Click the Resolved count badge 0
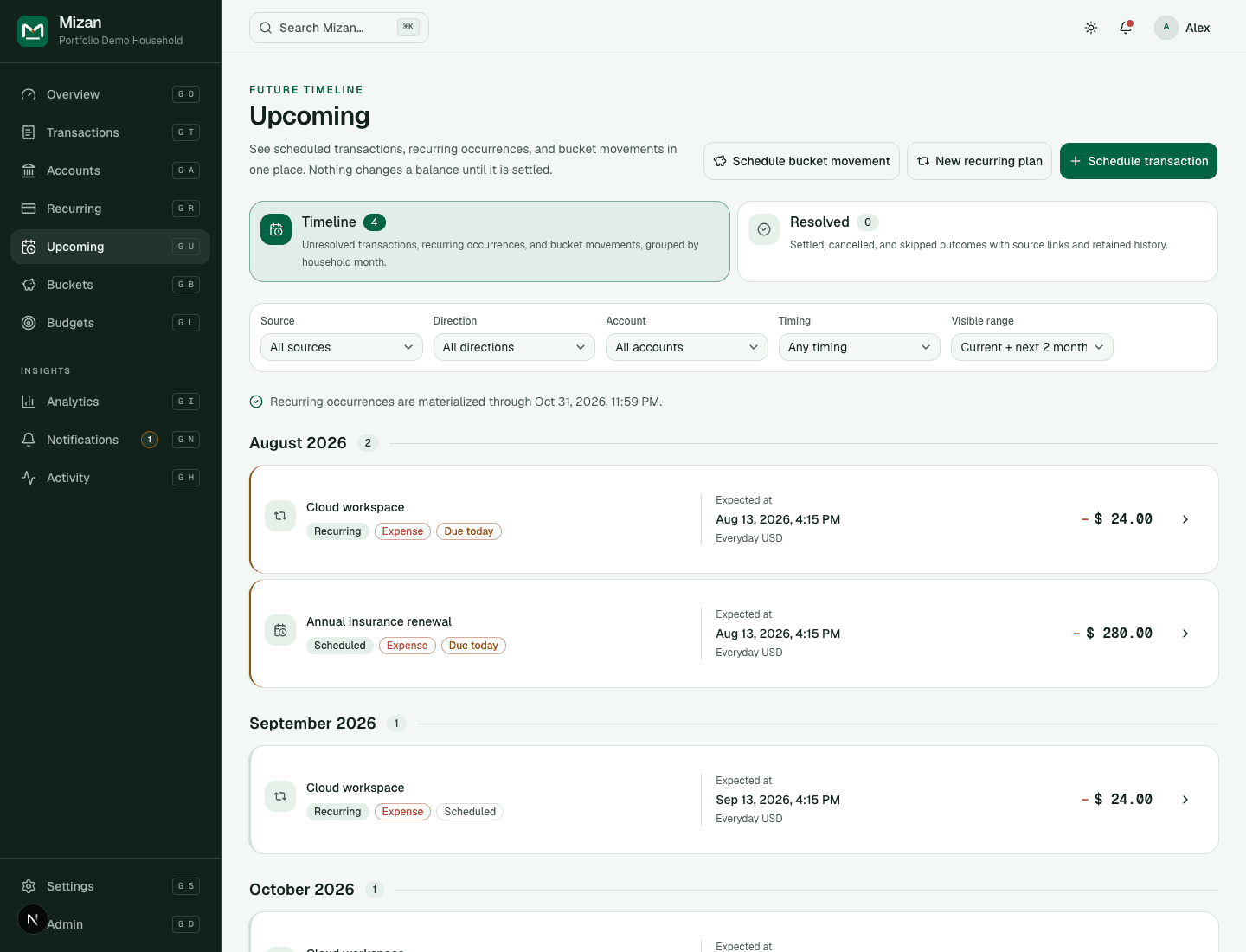 (868, 222)
